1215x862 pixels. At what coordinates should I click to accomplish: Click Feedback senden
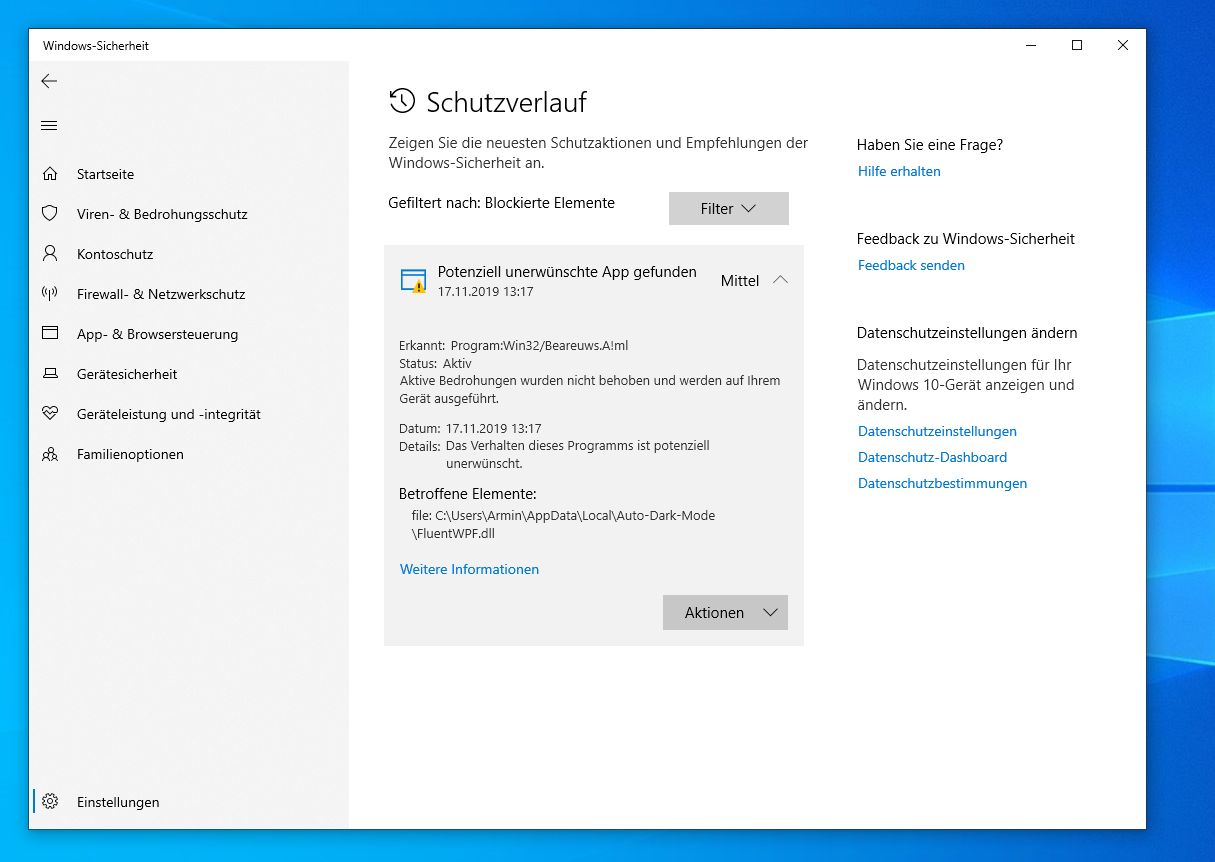[x=911, y=265]
